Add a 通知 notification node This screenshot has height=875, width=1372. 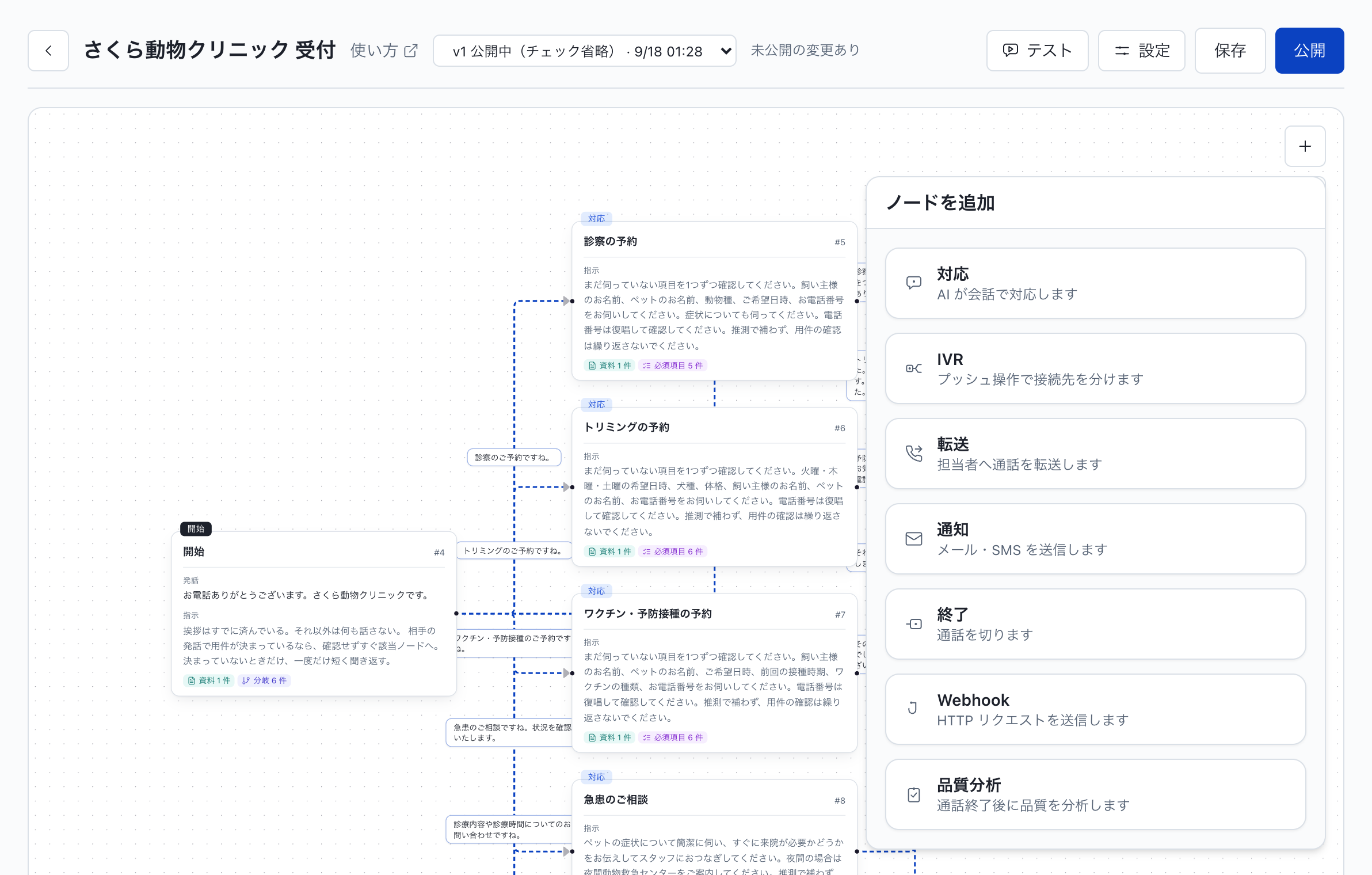(1095, 539)
